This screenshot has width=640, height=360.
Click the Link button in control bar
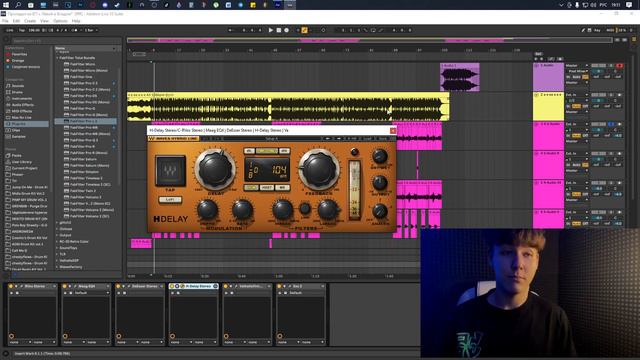pos(9,30)
